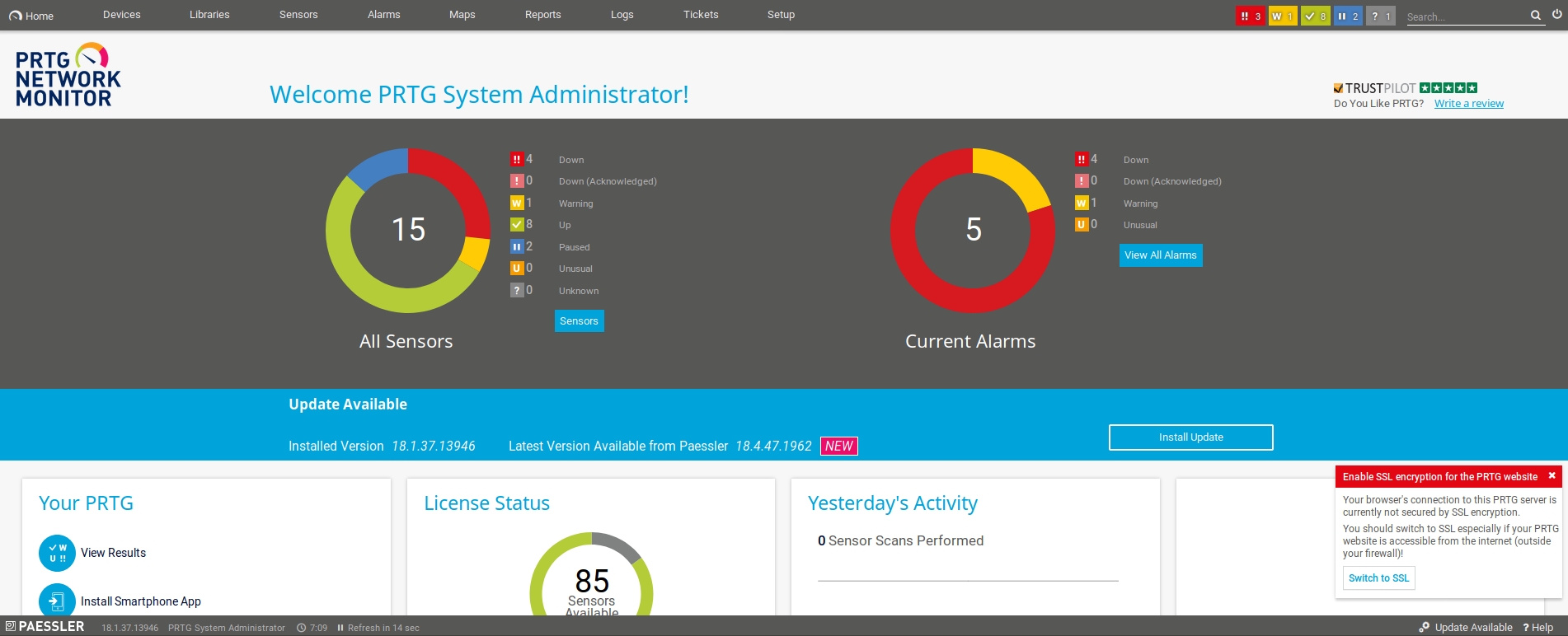
Task: Open the Sensors menu
Action: tap(298, 15)
